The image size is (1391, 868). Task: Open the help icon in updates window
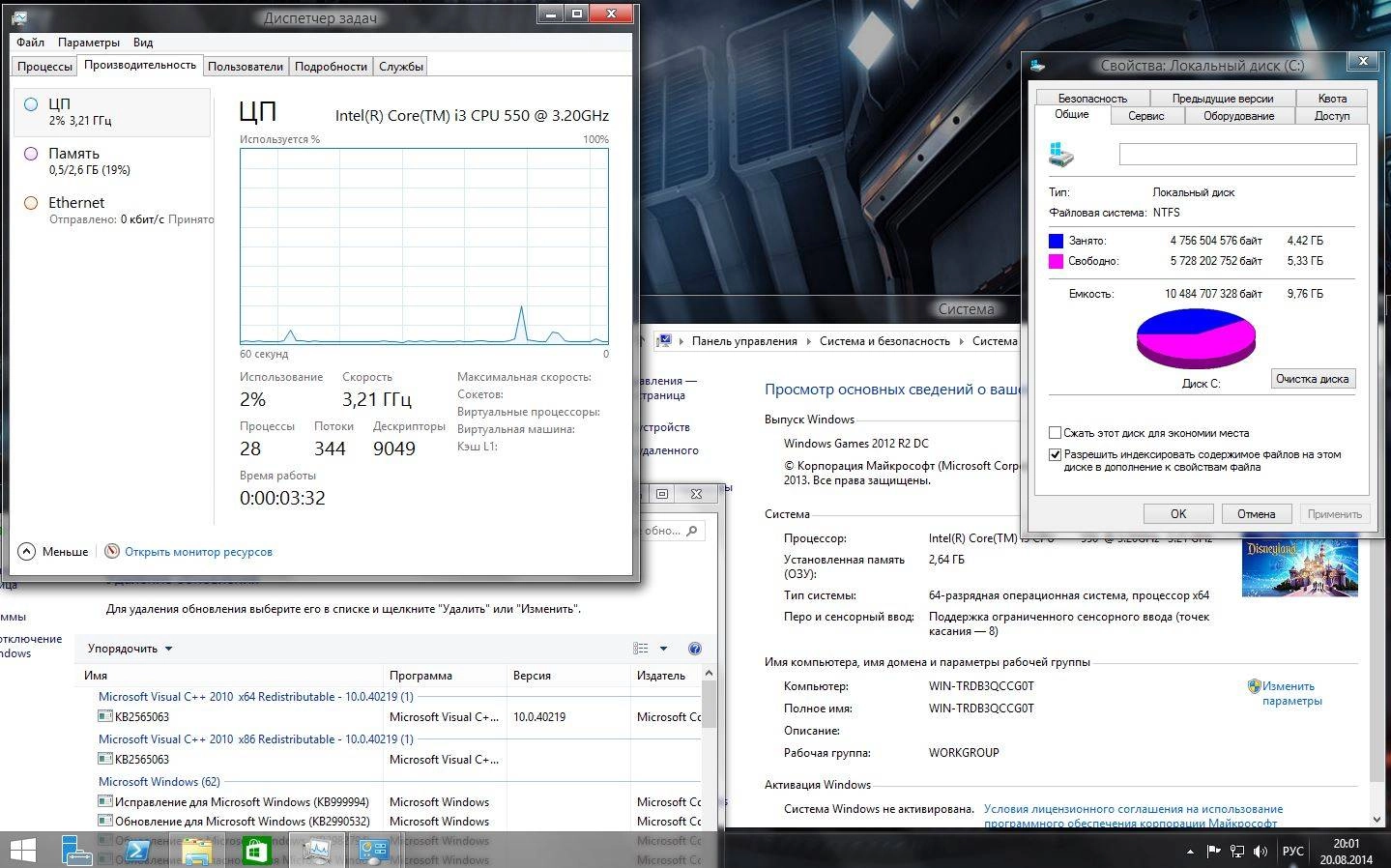(x=694, y=649)
